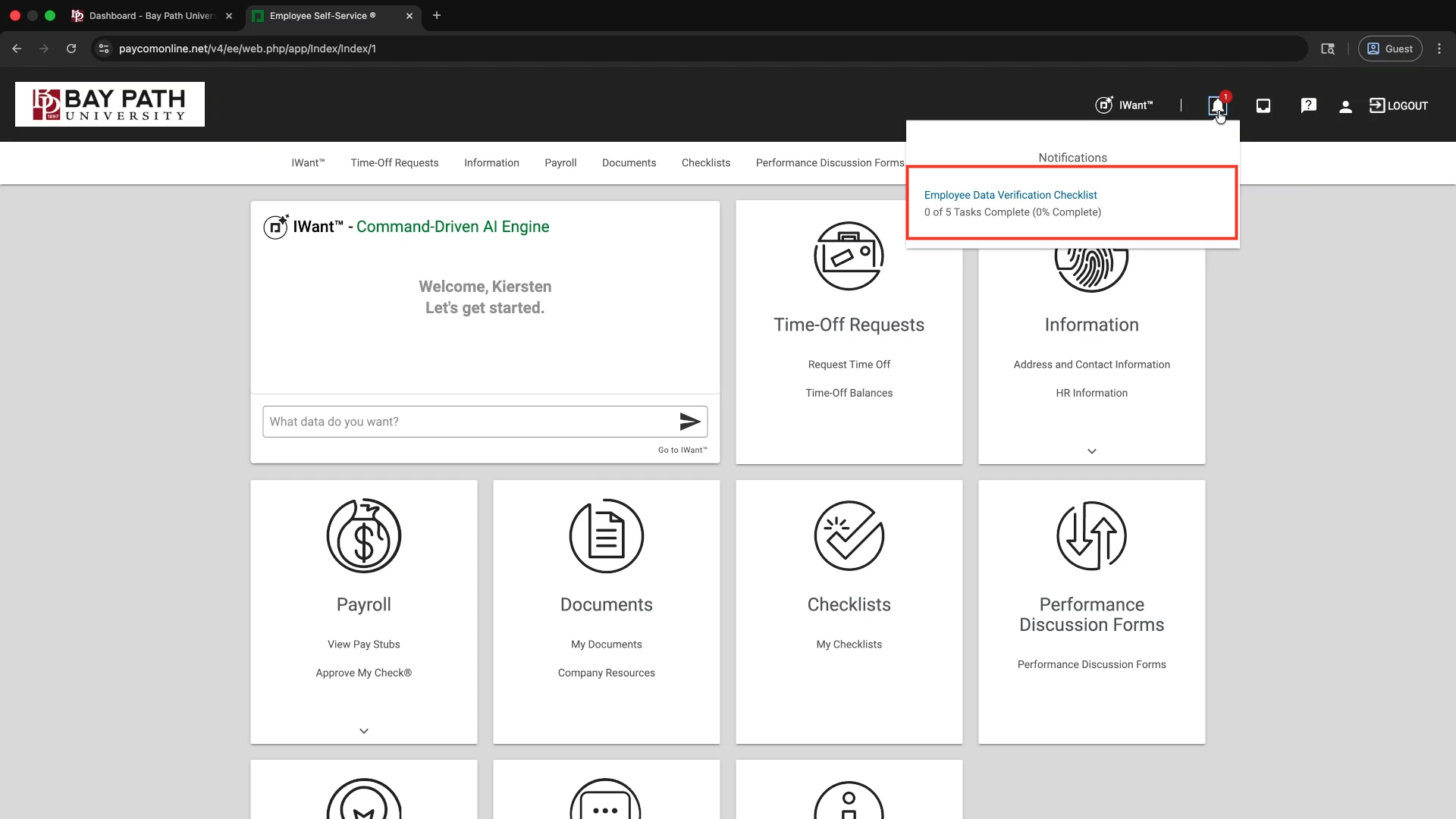Viewport: 1456px width, 819px height.
Task: Open the Checklists navigation menu item
Action: (705, 163)
